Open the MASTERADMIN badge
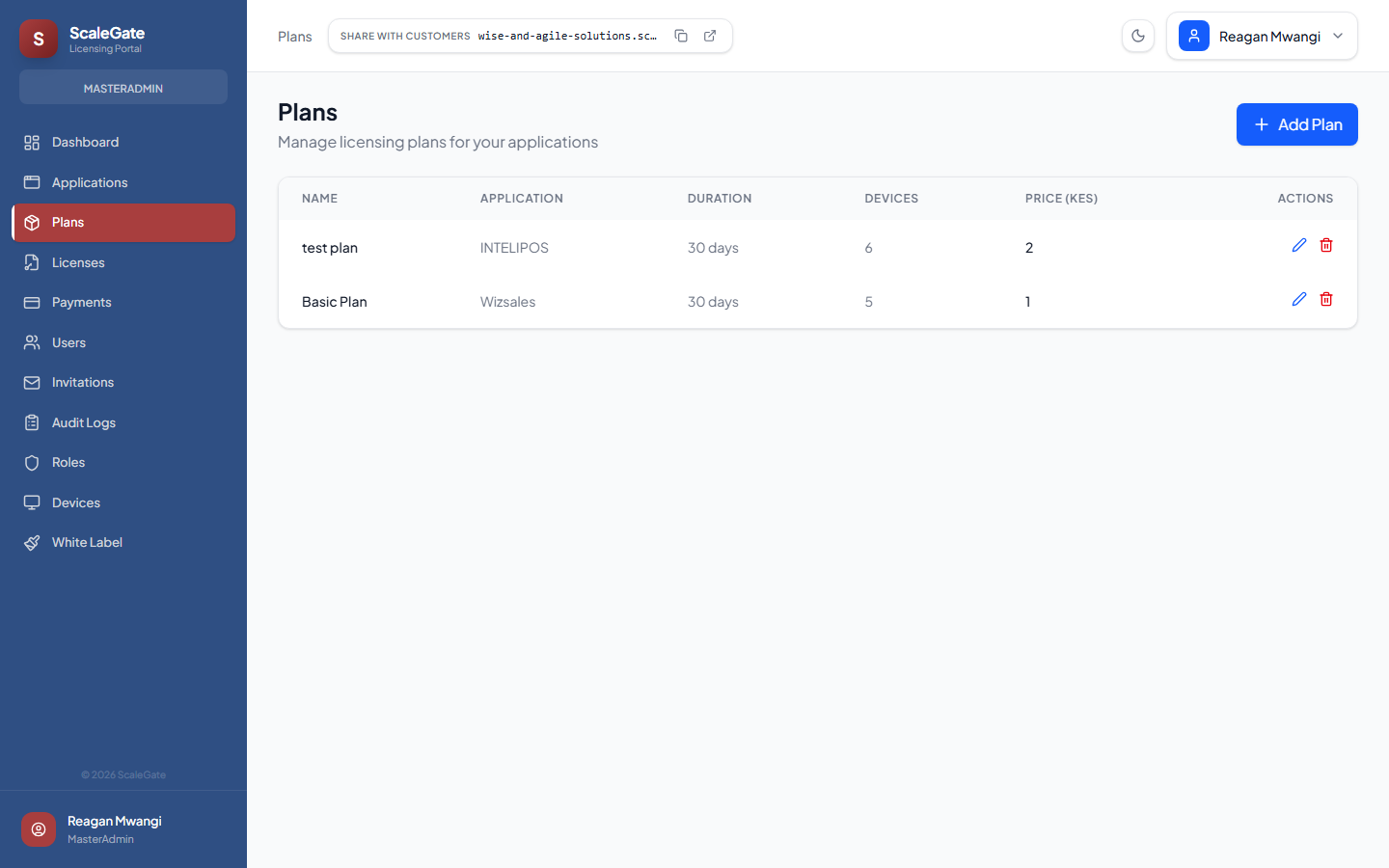This screenshot has height=868, width=1389. 123,87
